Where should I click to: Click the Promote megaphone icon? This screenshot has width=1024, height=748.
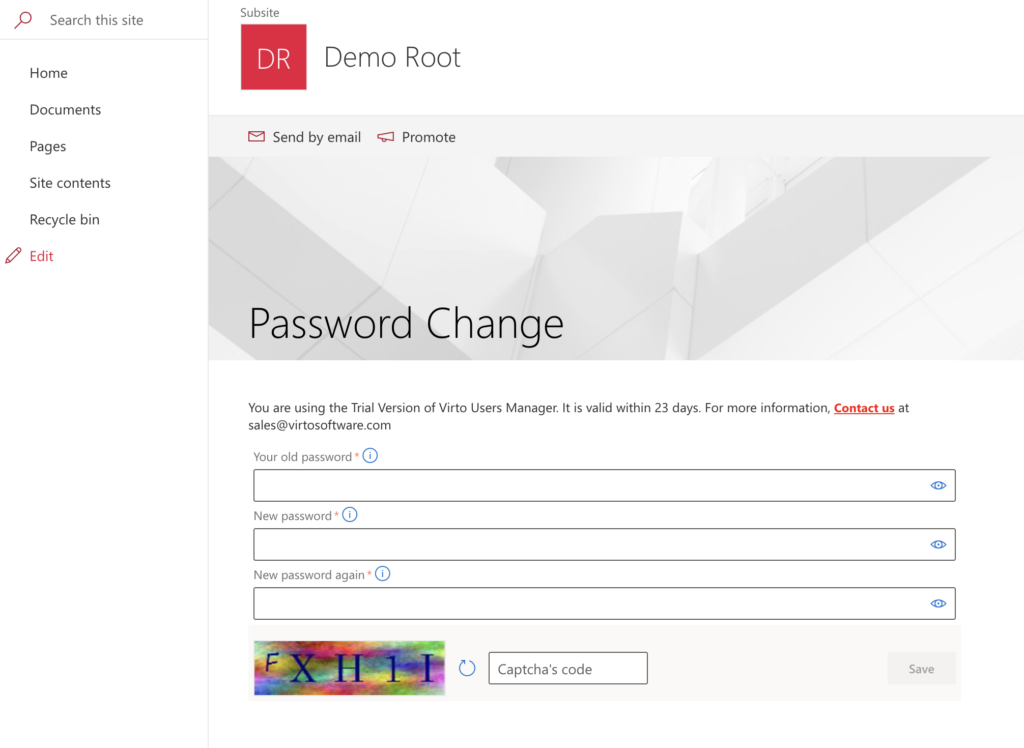[x=386, y=137]
